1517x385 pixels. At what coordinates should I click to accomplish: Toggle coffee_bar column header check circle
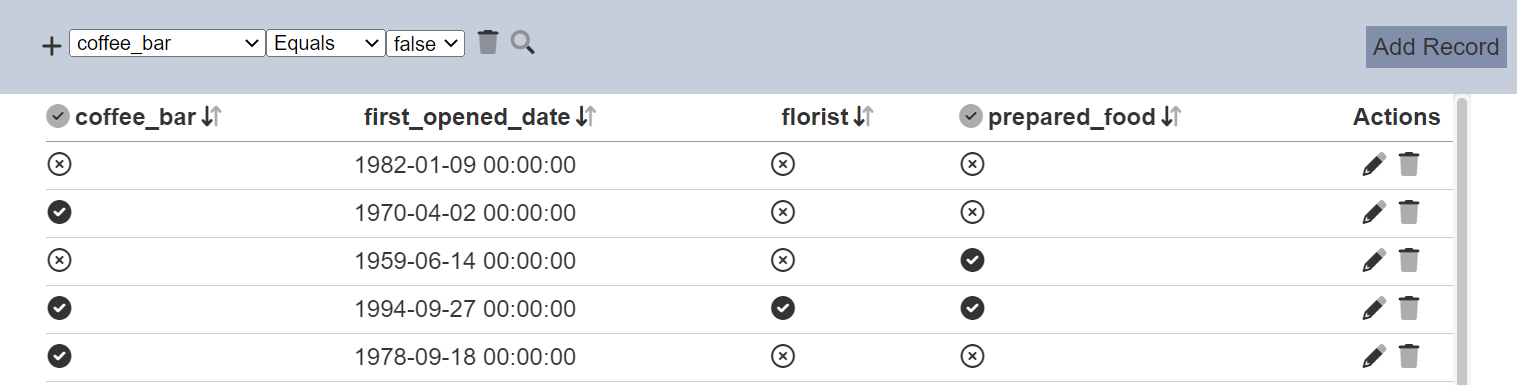(x=58, y=117)
